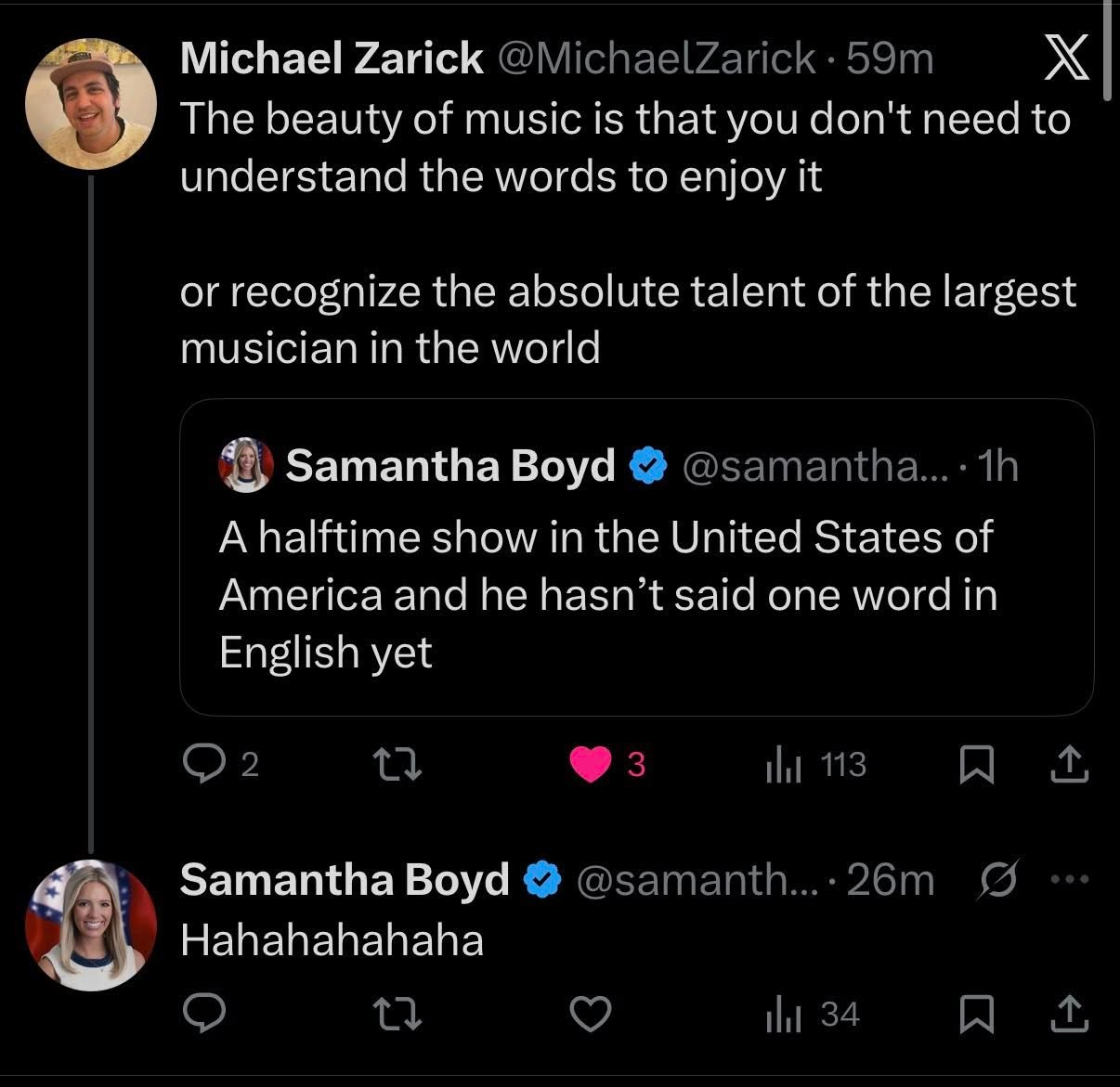Click Samantha Boyd name on reply
1120x1087 pixels.
345,880
